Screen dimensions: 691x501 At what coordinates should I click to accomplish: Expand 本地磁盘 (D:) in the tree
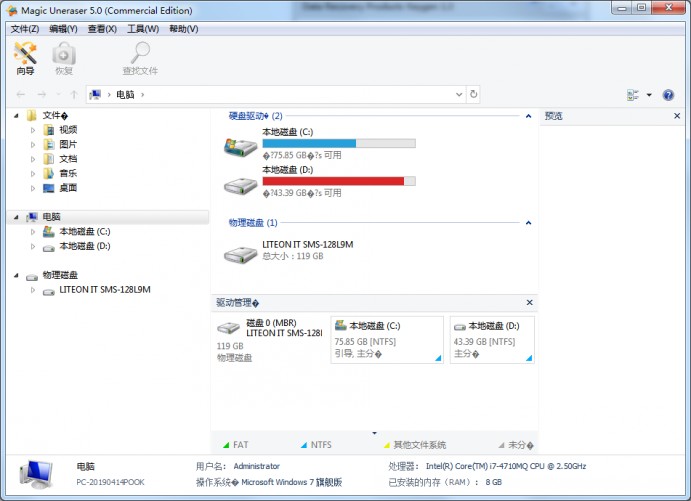(x=33, y=246)
